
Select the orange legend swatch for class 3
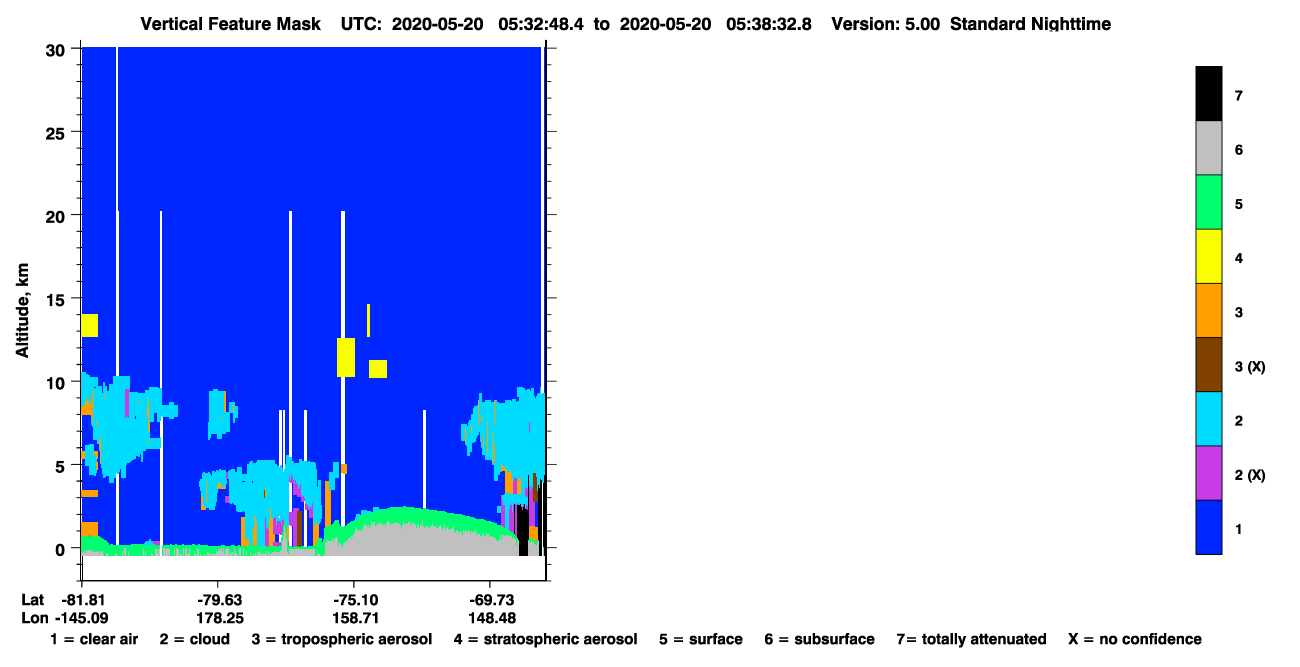tap(1208, 310)
